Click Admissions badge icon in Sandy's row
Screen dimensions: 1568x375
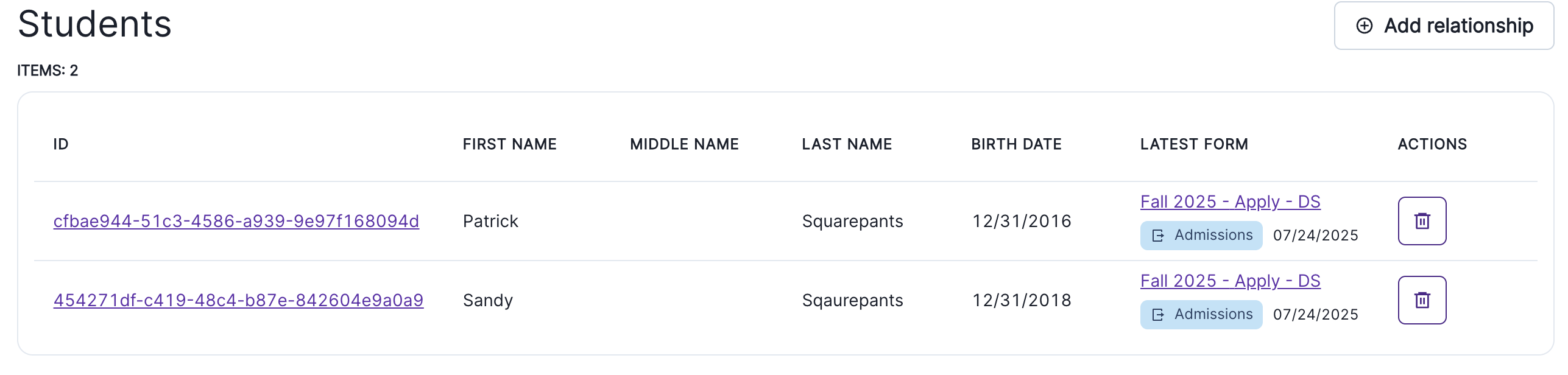coord(1158,315)
